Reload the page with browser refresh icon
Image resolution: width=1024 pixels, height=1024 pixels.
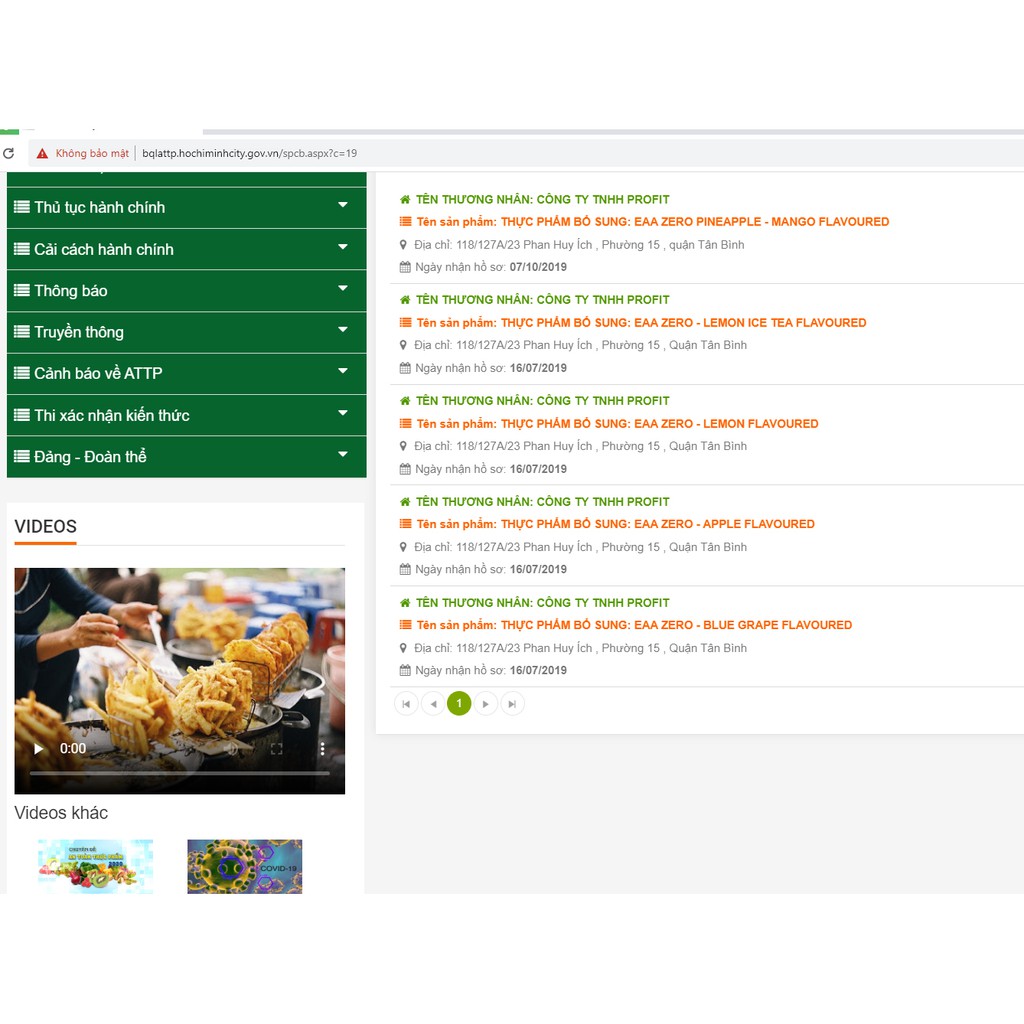click(x=9, y=153)
